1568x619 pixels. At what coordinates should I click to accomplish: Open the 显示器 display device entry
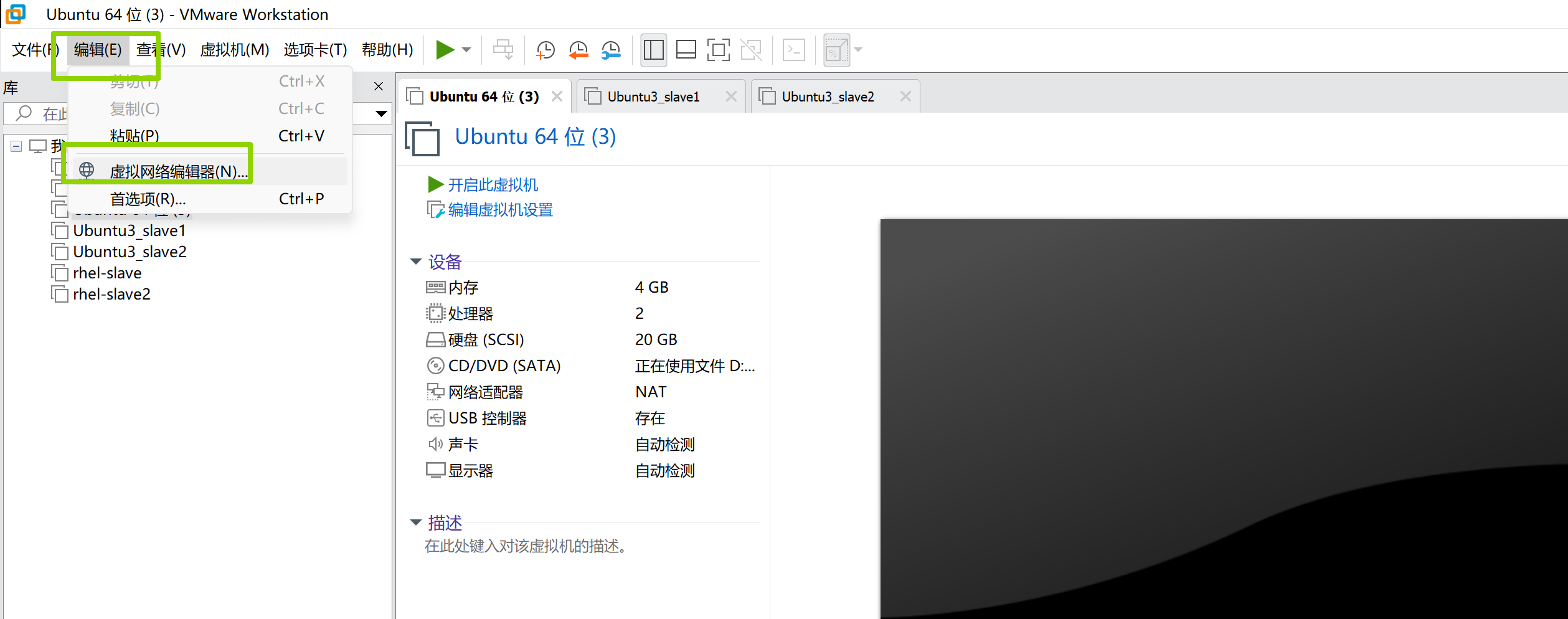[x=460, y=470]
